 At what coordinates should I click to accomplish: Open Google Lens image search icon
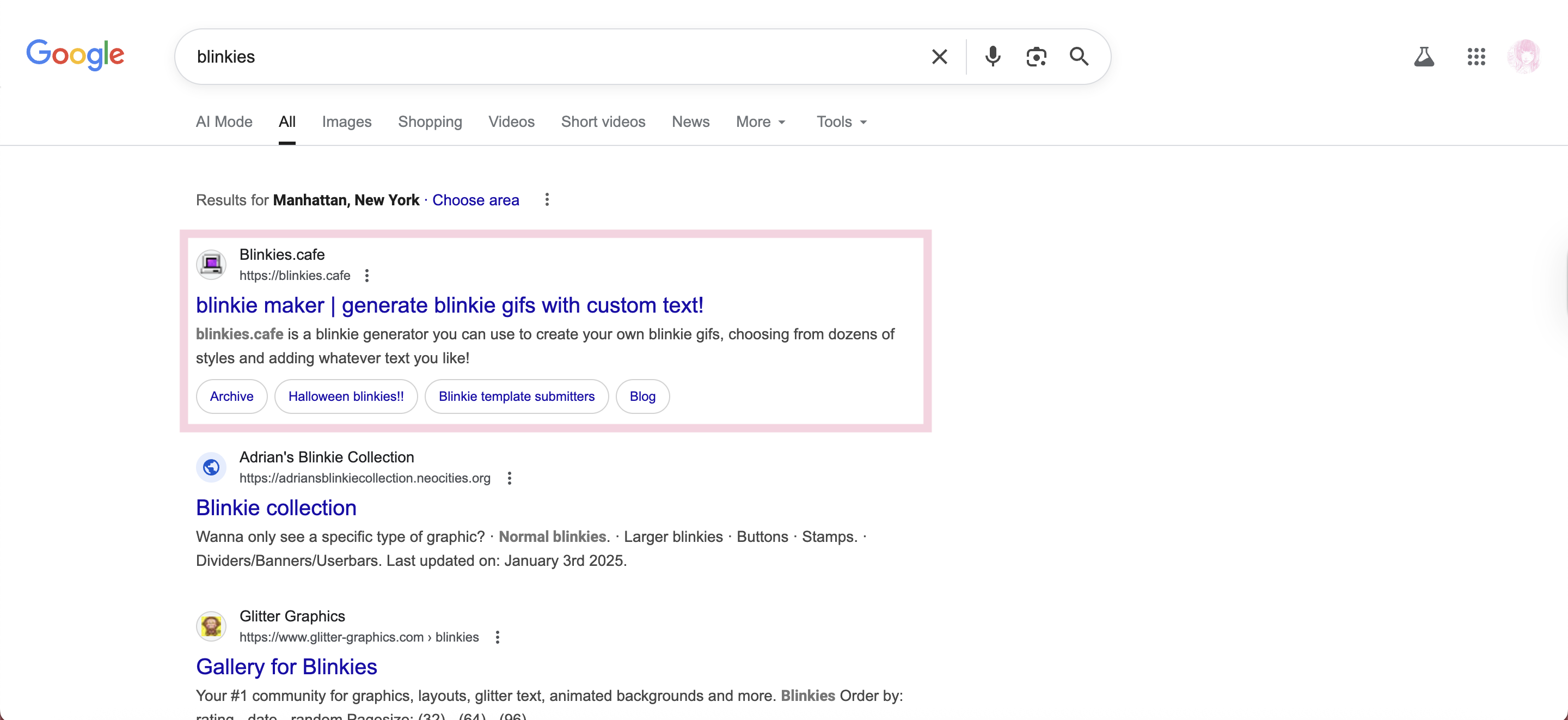click(1036, 56)
